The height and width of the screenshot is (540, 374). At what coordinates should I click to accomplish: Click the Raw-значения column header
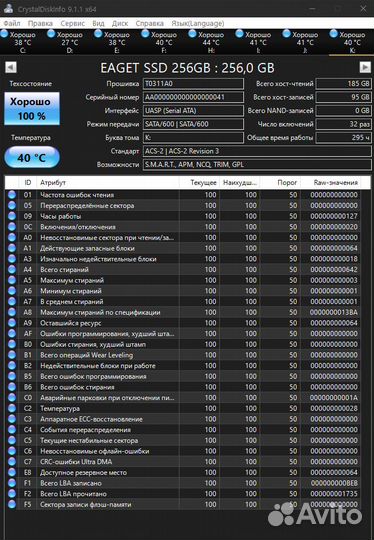pyautogui.click(x=331, y=183)
